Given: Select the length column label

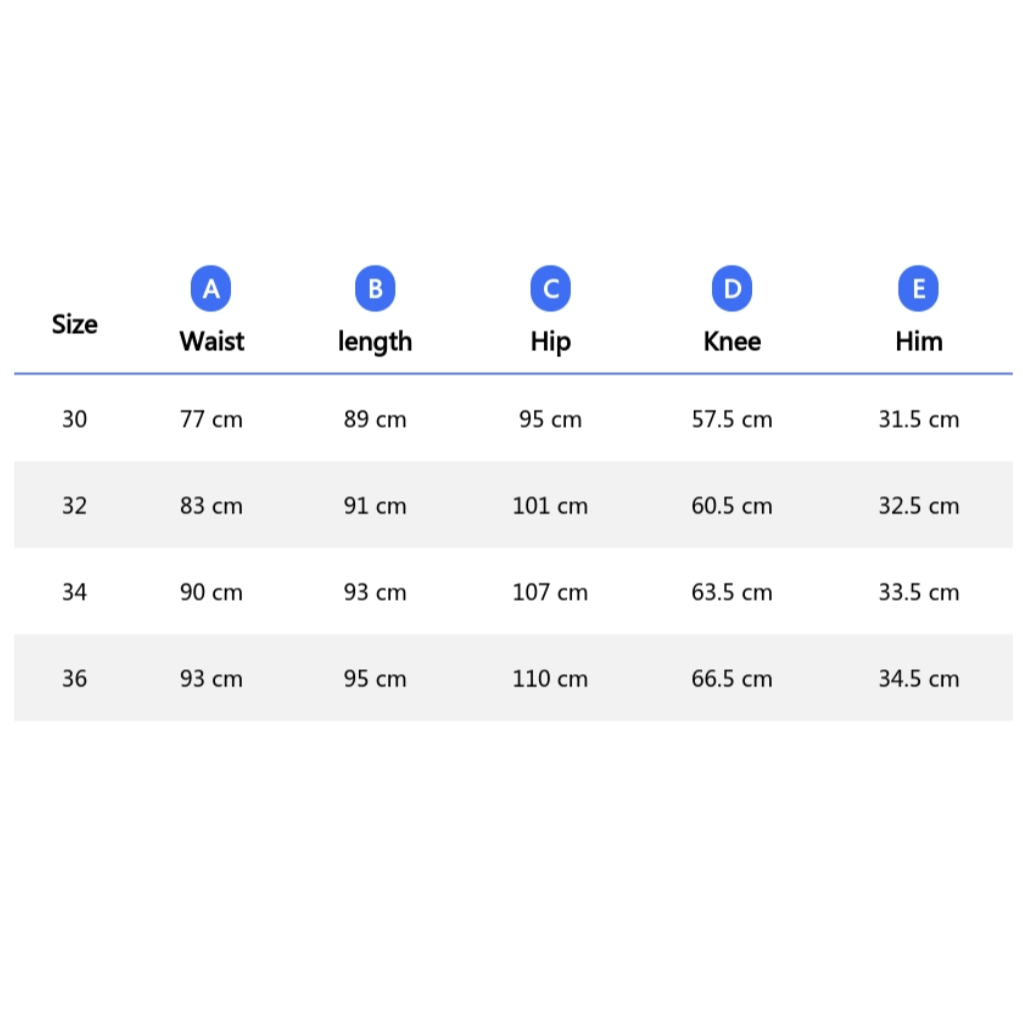Looking at the screenshot, I should coord(375,342).
